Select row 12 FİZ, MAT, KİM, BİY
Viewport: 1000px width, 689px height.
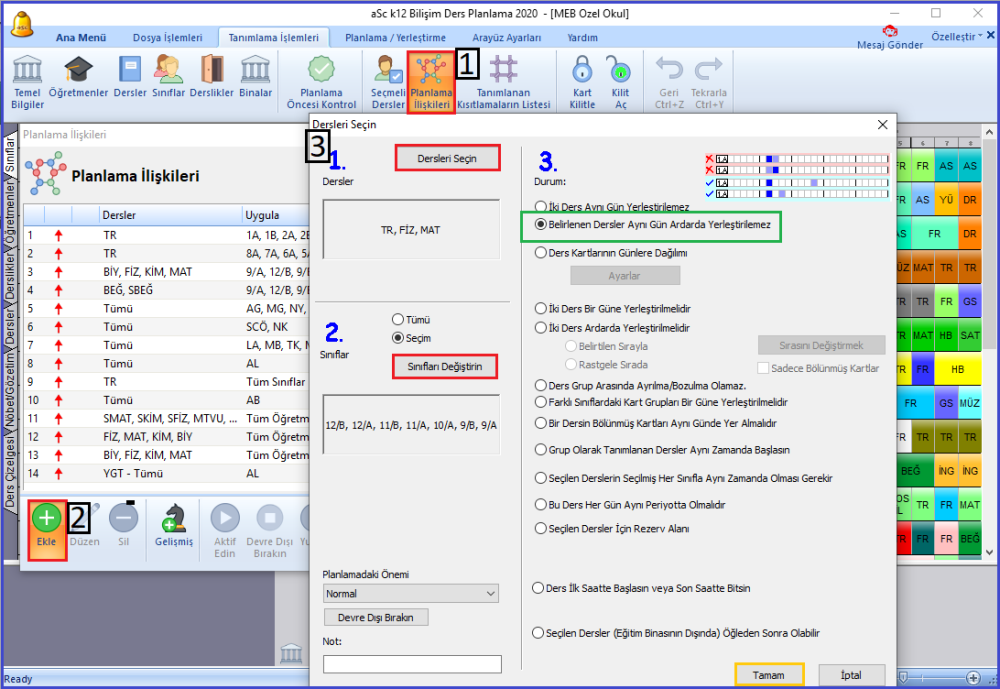click(167, 437)
